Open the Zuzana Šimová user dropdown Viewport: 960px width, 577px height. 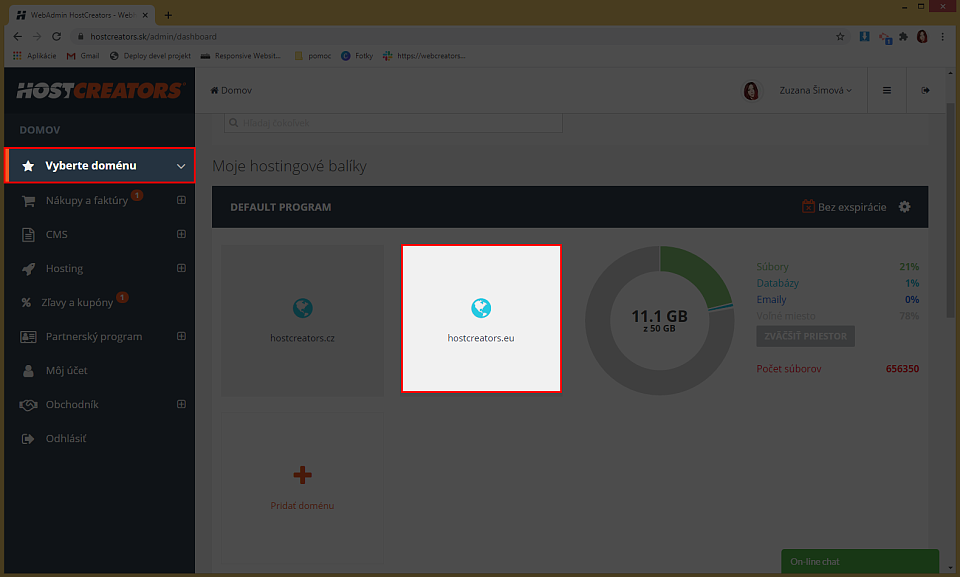click(815, 91)
